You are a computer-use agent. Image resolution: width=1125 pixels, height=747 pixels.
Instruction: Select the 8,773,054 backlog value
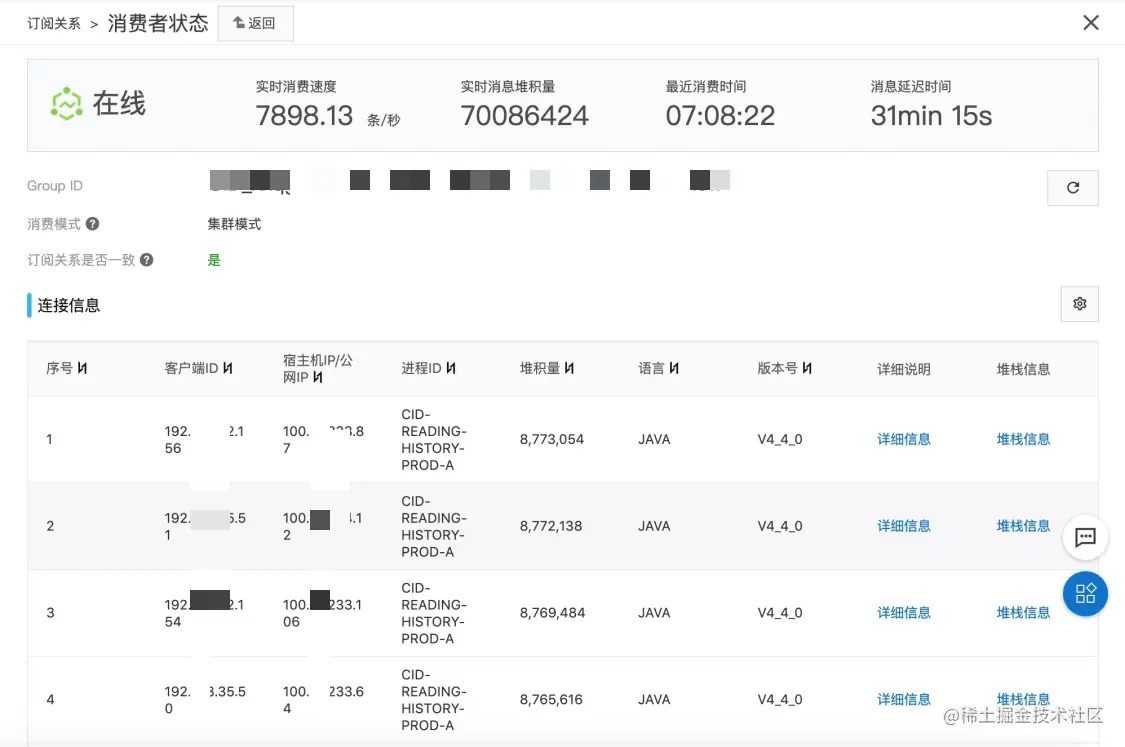click(552, 439)
